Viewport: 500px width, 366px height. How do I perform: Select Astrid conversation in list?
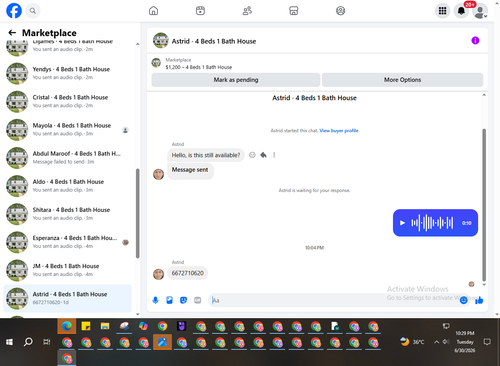coord(67,298)
